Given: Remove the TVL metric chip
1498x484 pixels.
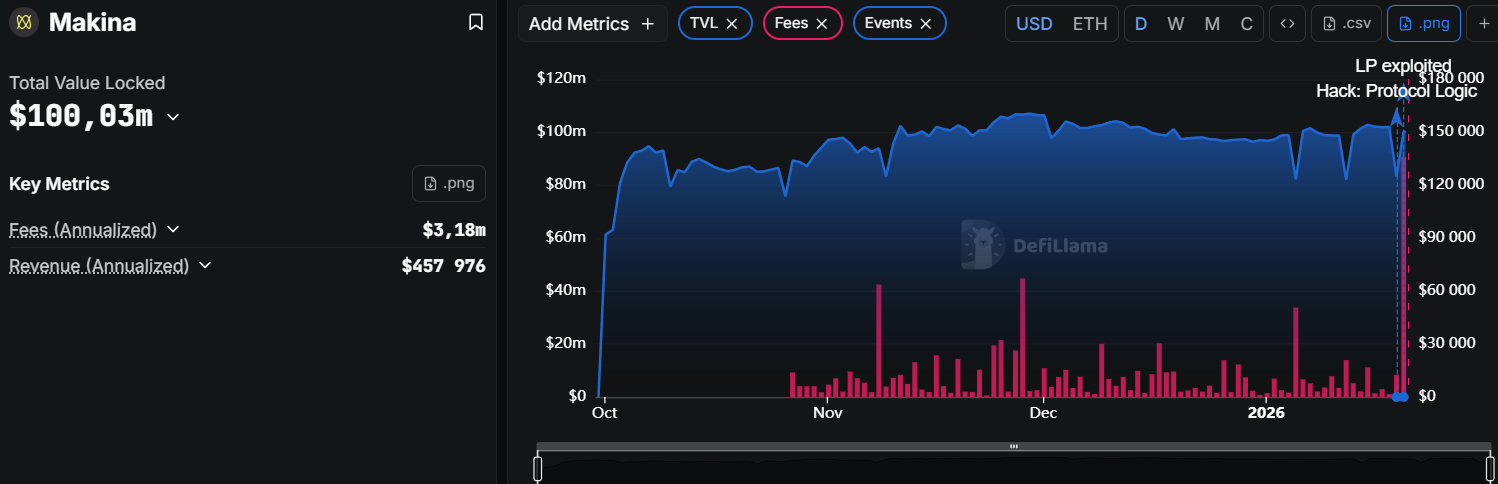Looking at the screenshot, I should [732, 24].
